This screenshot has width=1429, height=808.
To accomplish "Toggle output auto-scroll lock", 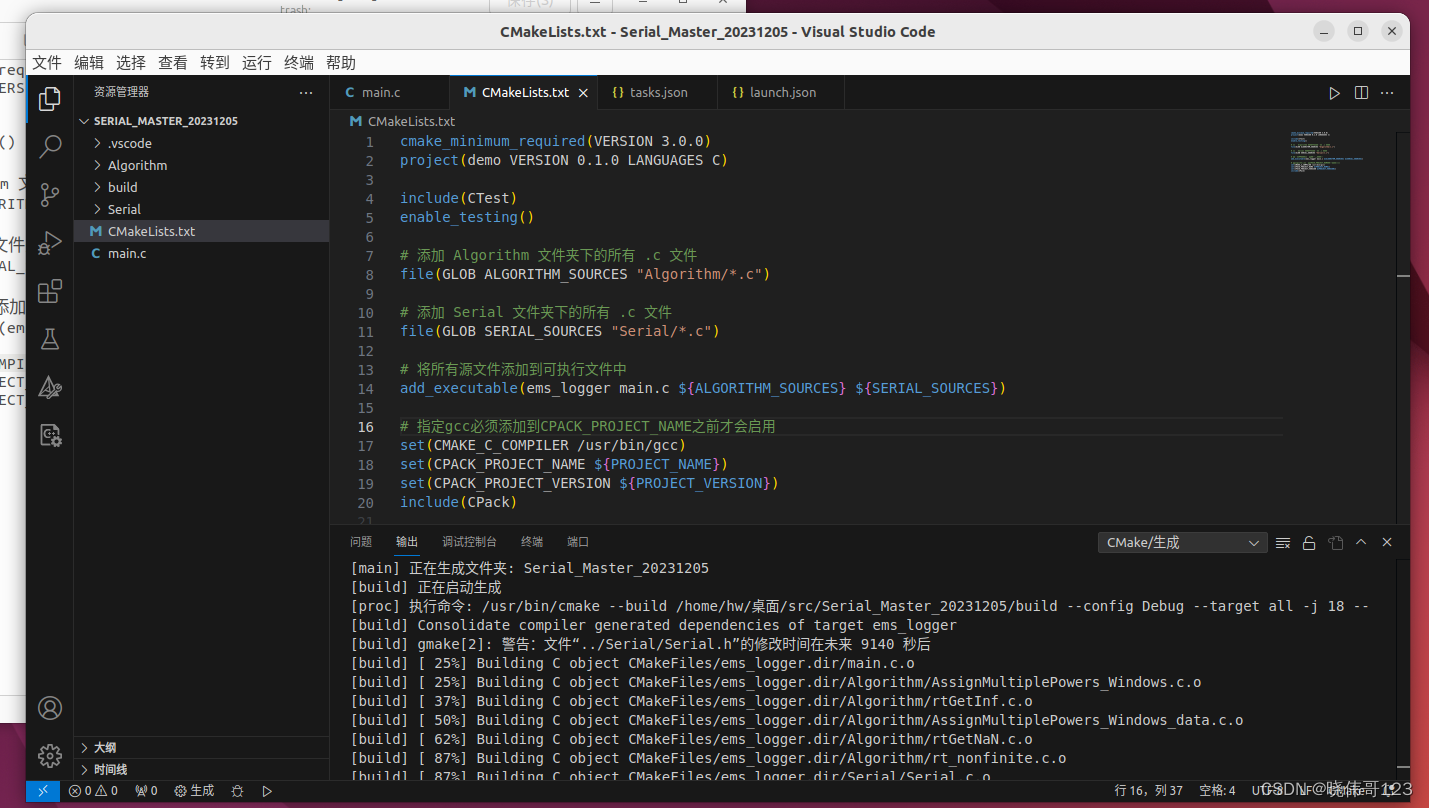I will coord(1309,543).
